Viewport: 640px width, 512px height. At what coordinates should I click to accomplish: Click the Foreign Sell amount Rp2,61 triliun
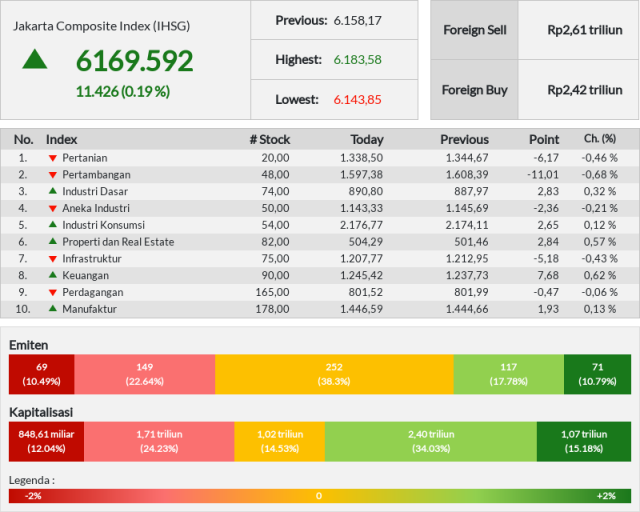click(585, 30)
